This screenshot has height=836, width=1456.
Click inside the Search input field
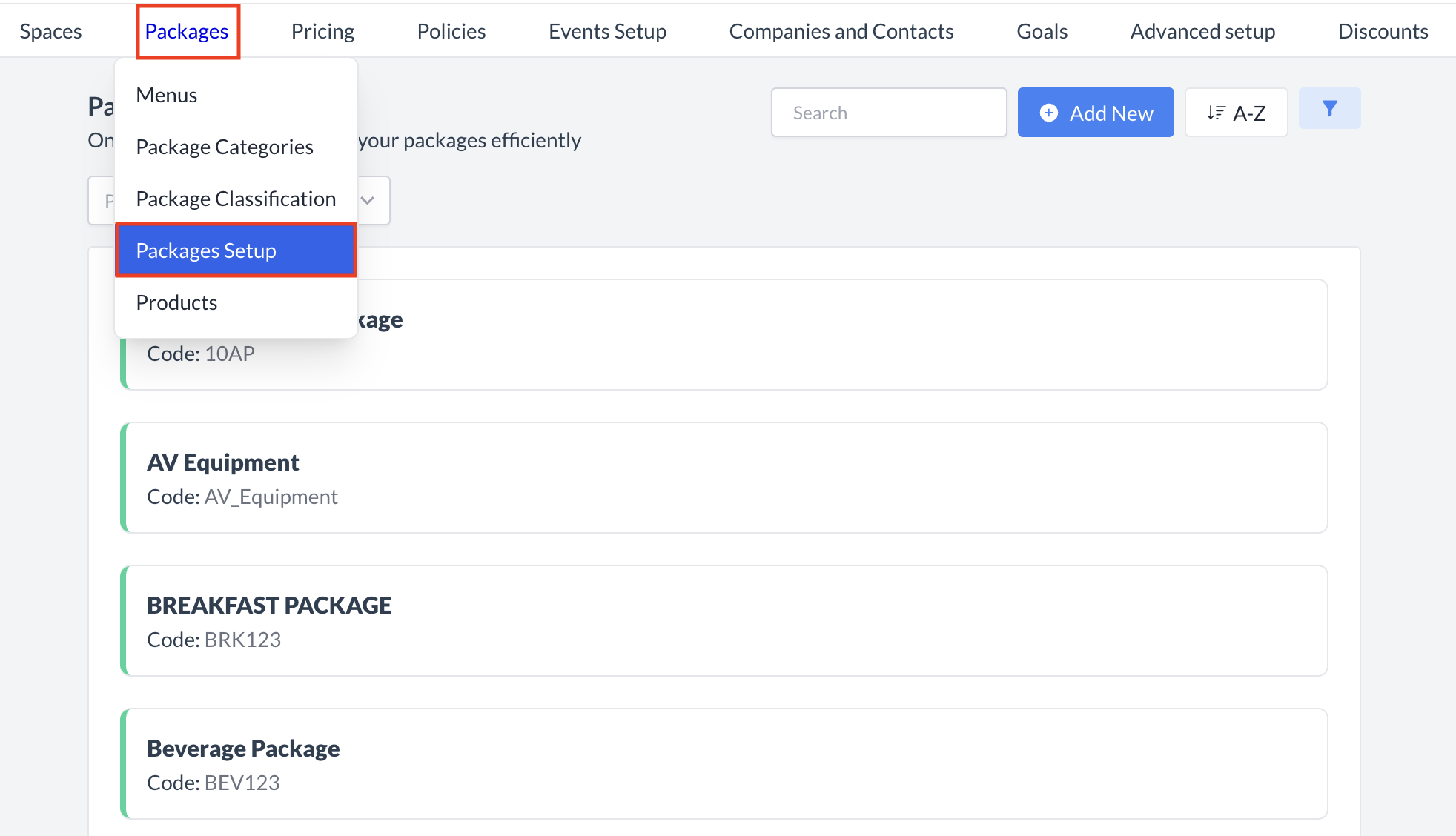889,112
